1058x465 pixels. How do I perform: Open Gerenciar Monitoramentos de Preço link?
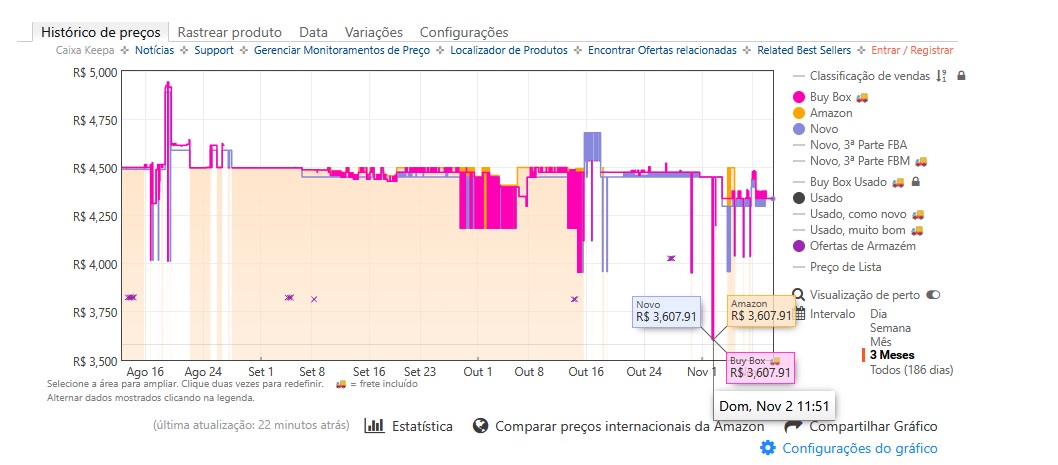coord(342,50)
